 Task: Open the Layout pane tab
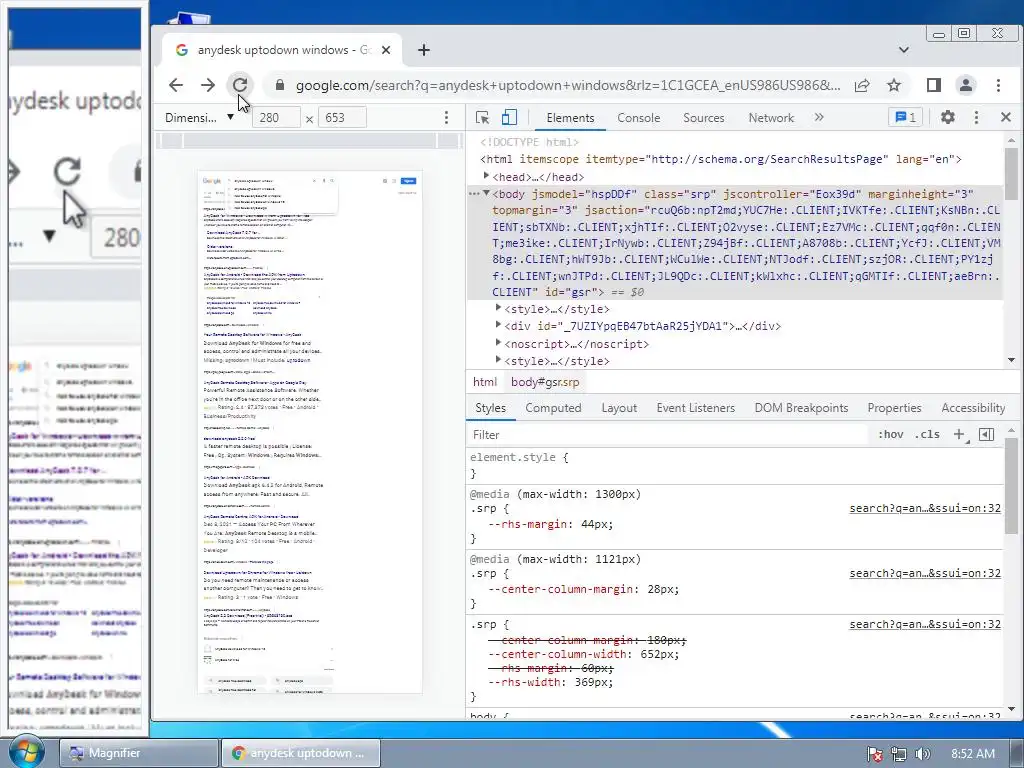[x=618, y=408]
